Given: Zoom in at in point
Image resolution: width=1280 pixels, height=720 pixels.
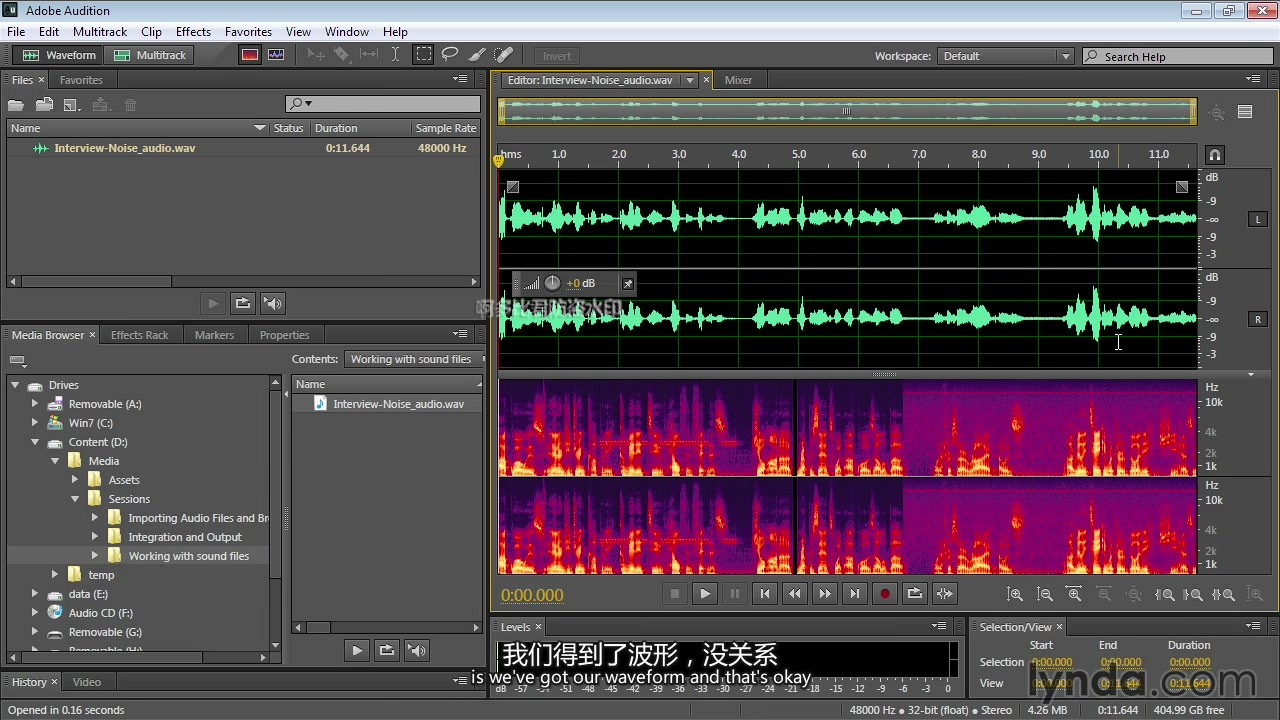Looking at the screenshot, I should click(1165, 594).
